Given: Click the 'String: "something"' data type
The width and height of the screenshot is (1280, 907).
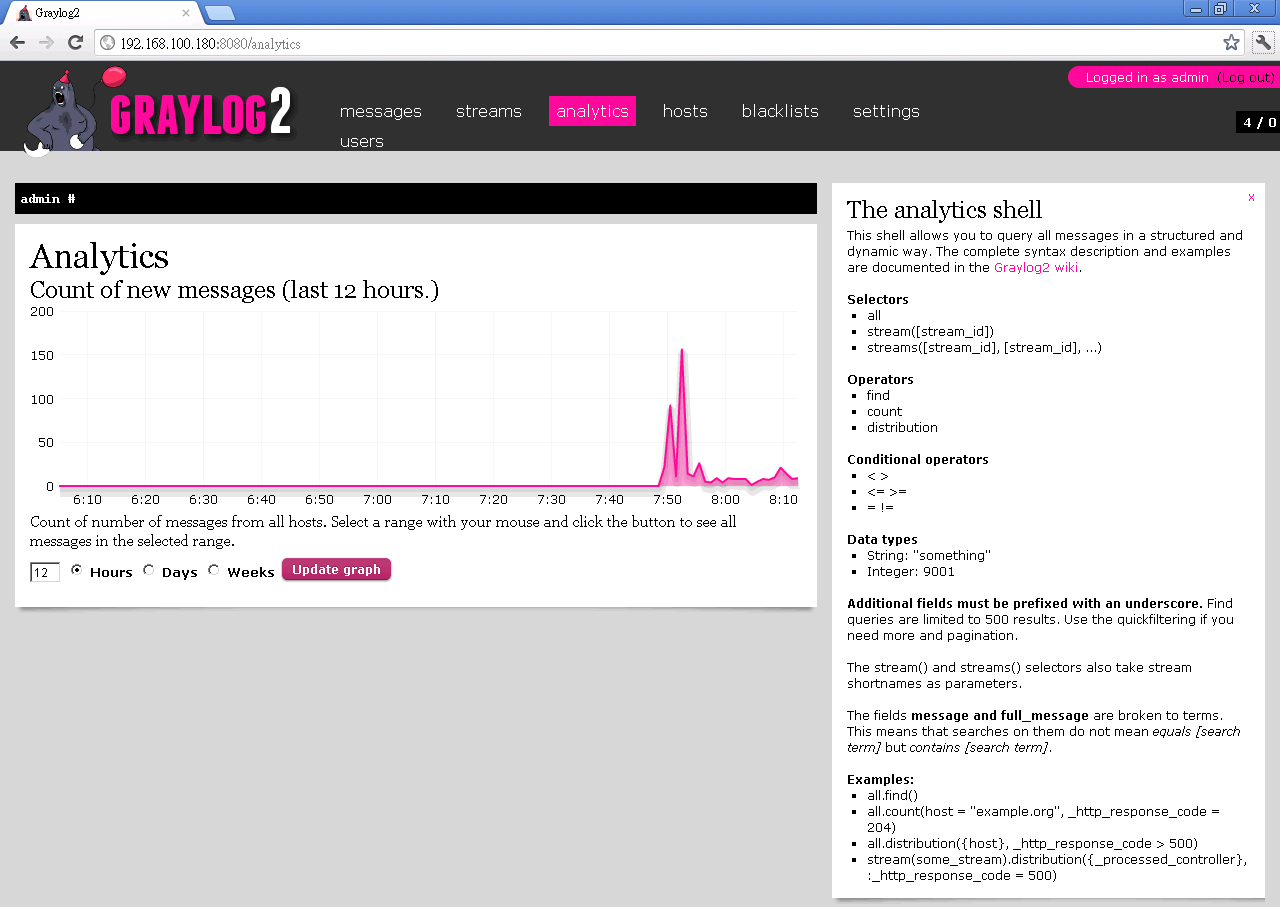Looking at the screenshot, I should pos(929,555).
